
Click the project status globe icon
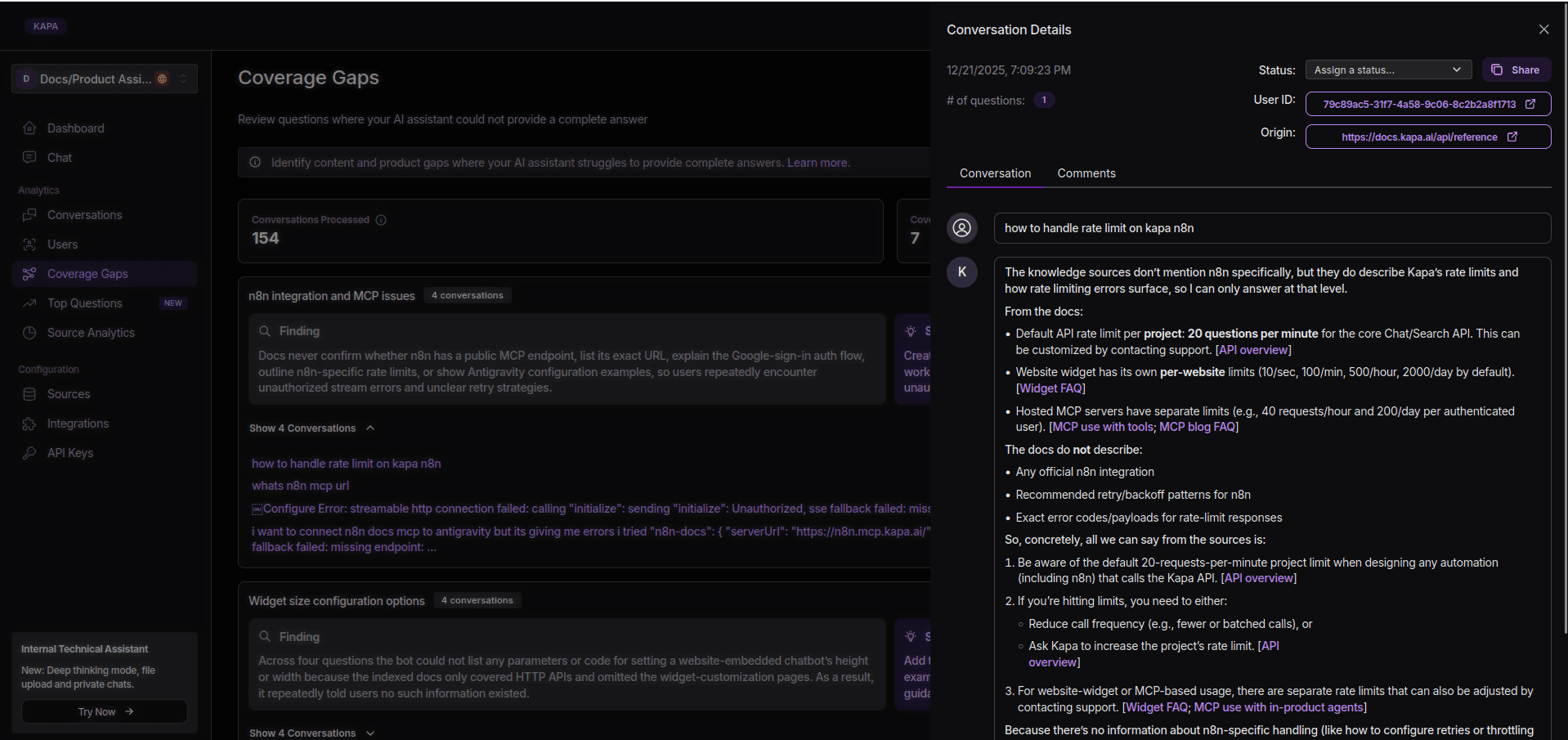coord(162,78)
